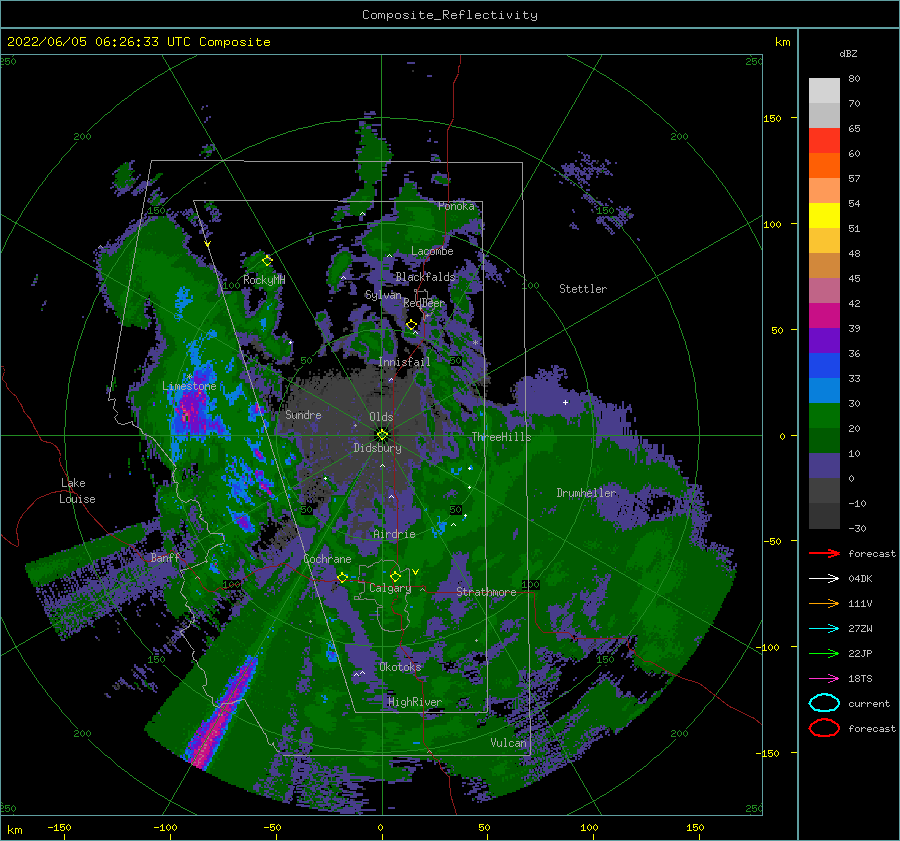Image resolution: width=900 pixels, height=841 pixels.
Task: Click the dBZ legend heading
Action: point(848,54)
